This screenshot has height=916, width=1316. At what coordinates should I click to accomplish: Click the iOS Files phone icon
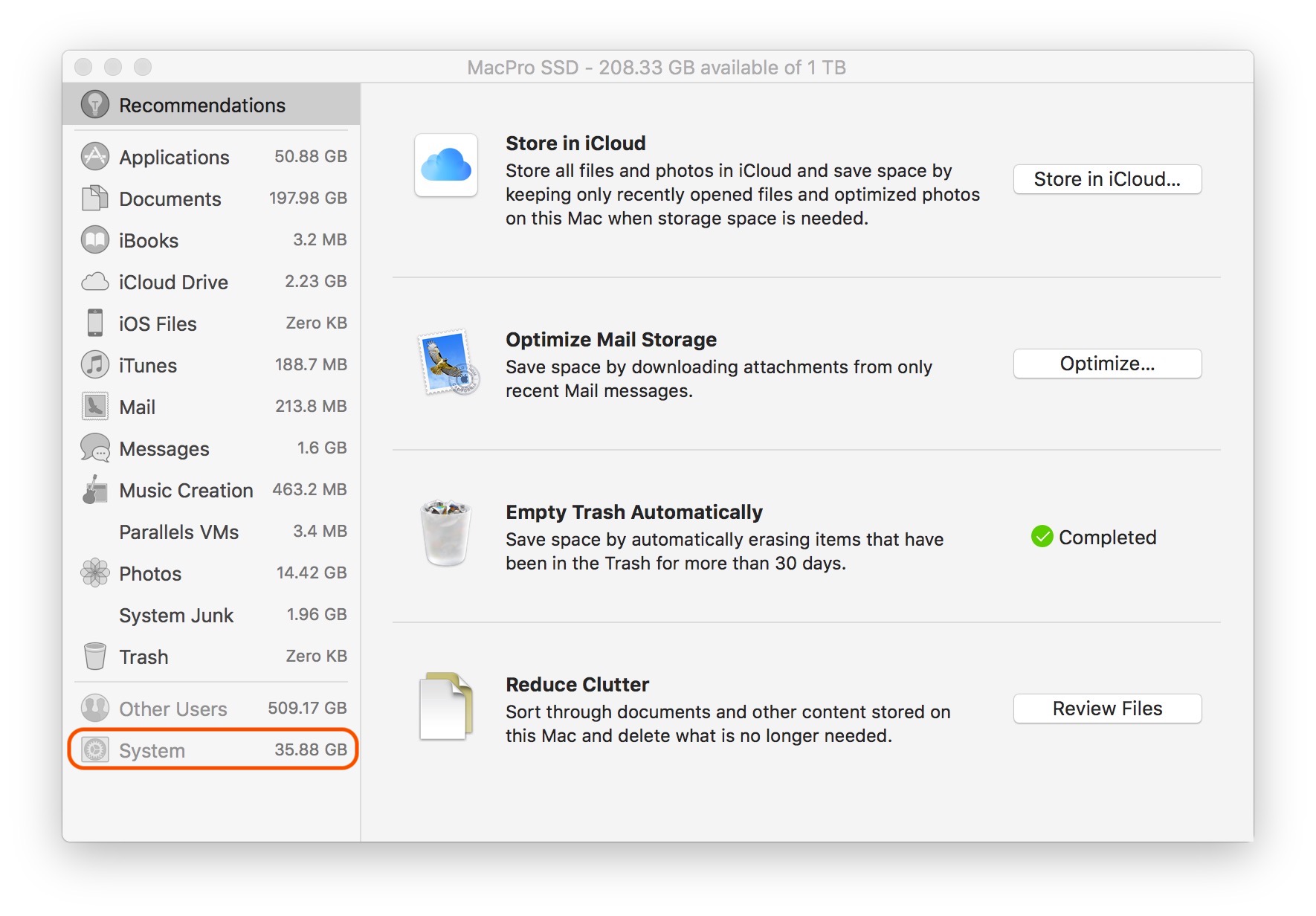[x=95, y=323]
